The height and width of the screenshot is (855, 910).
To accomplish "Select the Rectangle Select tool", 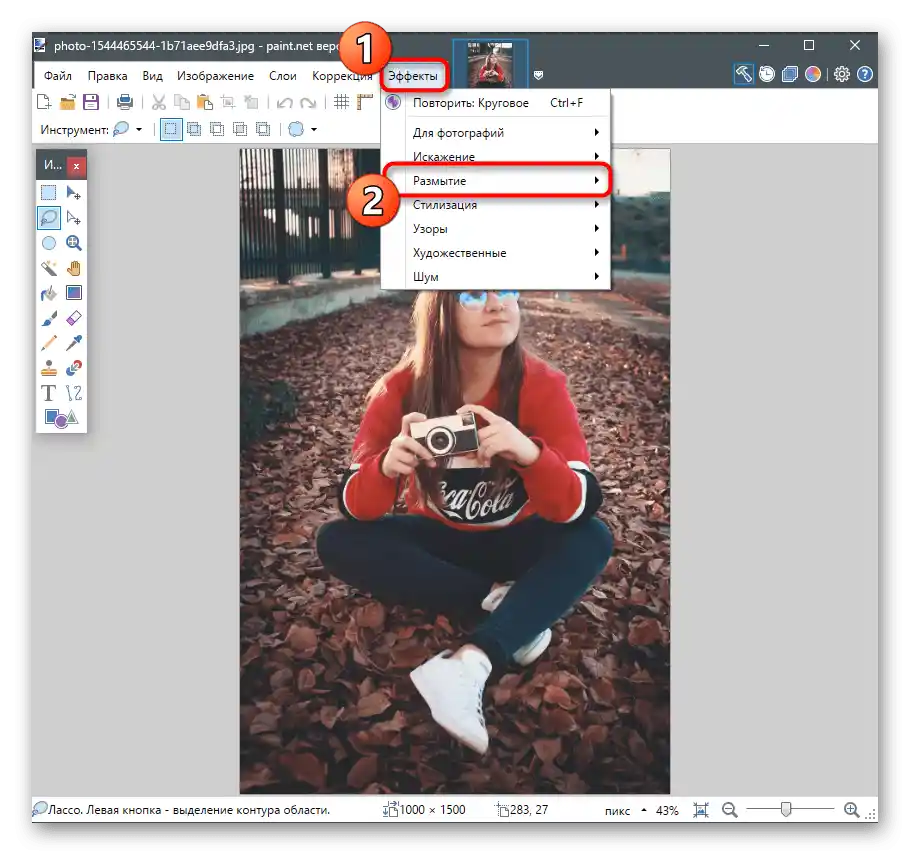I will coord(49,193).
